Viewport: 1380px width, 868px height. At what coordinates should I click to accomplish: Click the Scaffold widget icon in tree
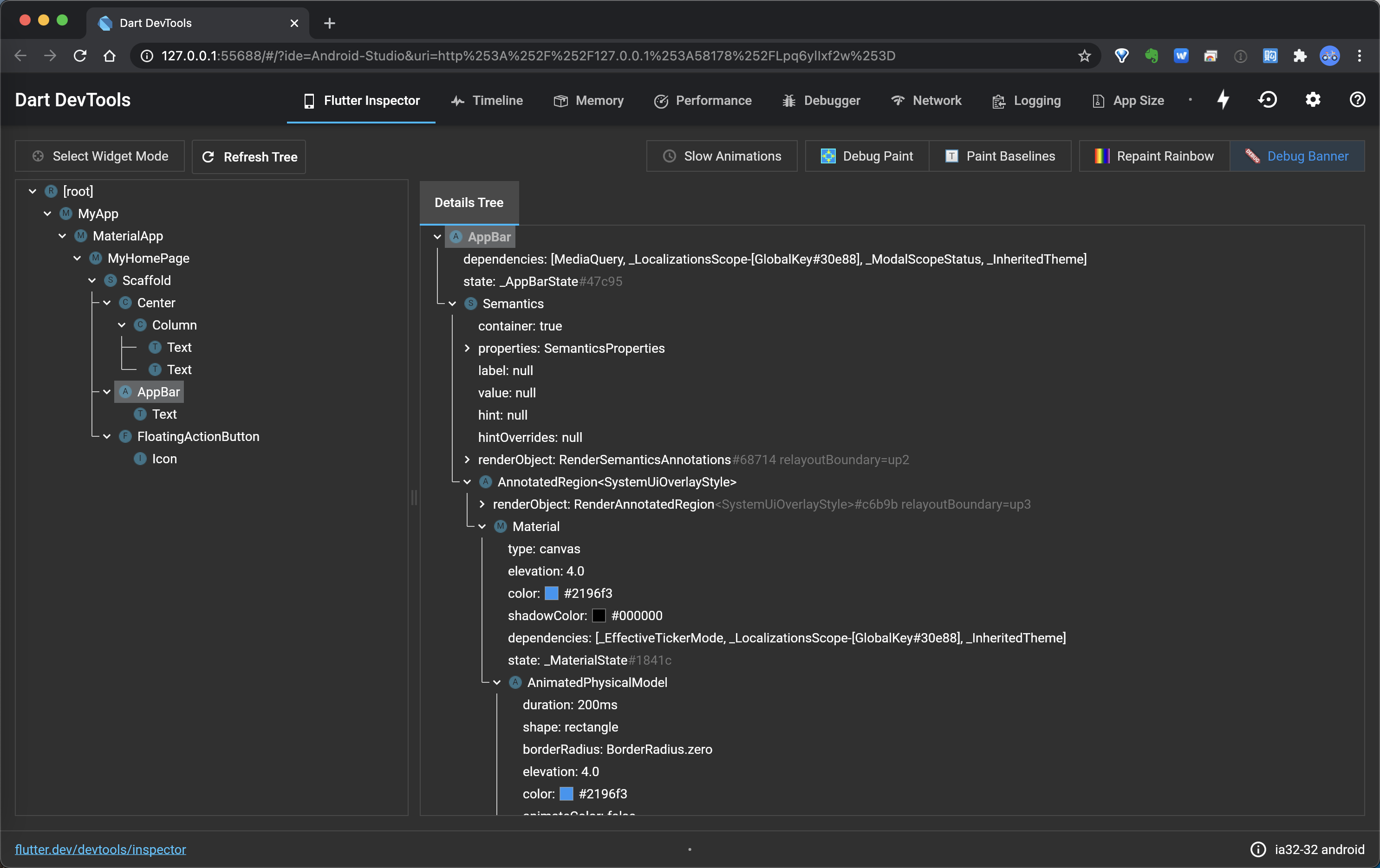[x=111, y=280]
